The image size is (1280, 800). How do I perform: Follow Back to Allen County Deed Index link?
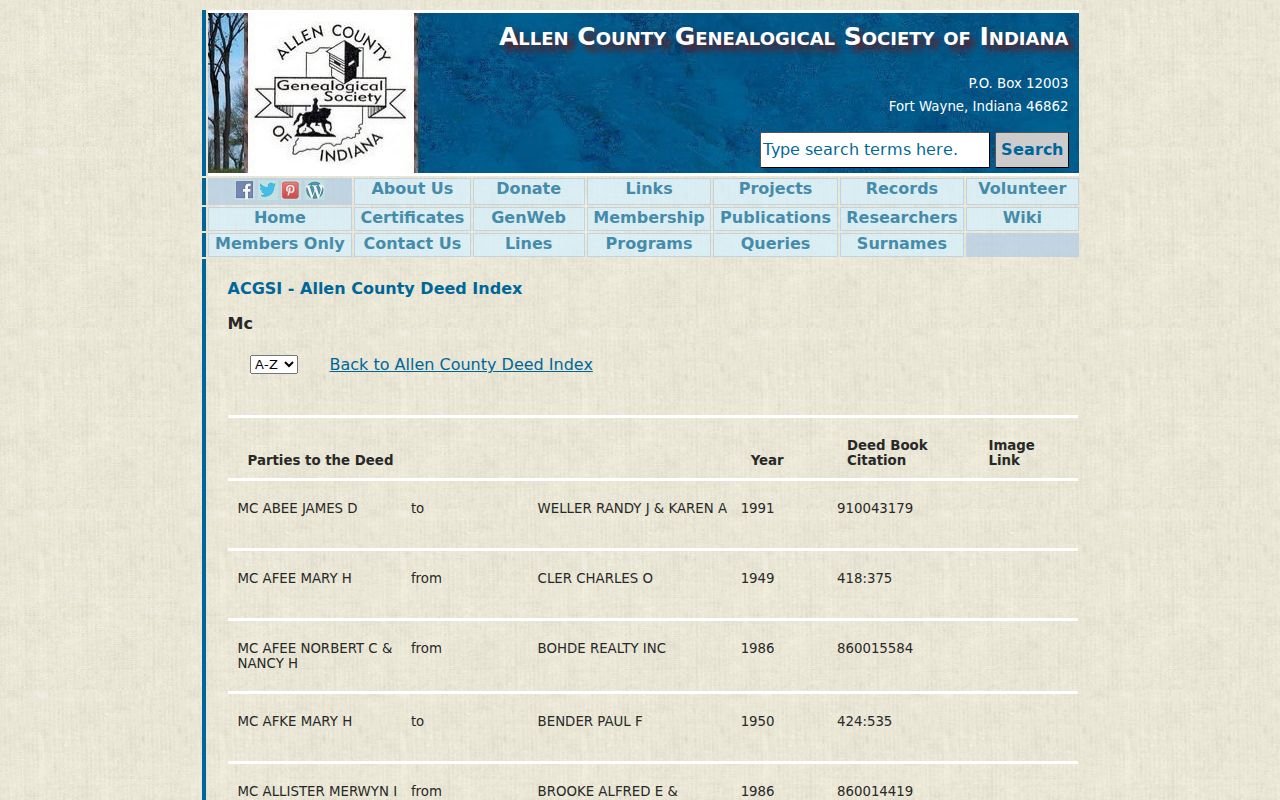point(461,364)
